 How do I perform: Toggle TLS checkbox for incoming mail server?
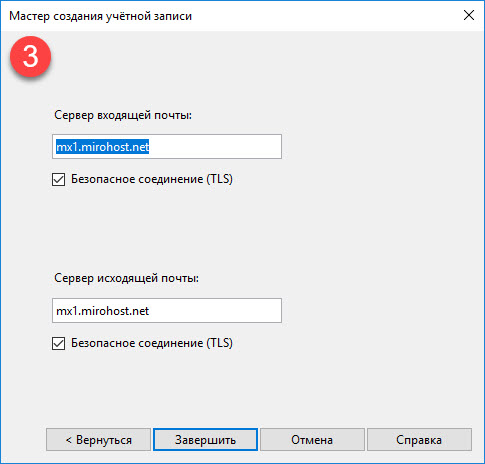click(58, 179)
